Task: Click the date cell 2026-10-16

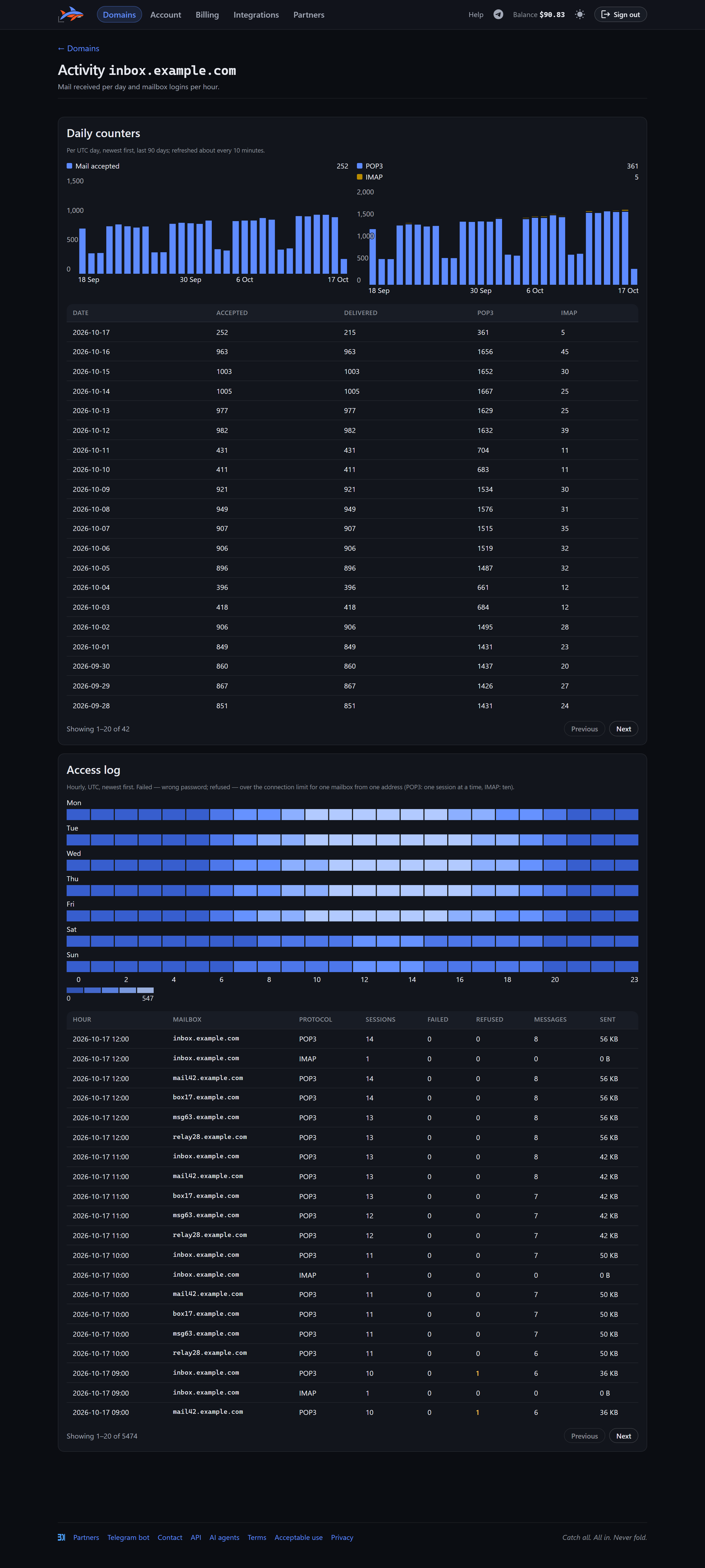Action: [x=91, y=352]
